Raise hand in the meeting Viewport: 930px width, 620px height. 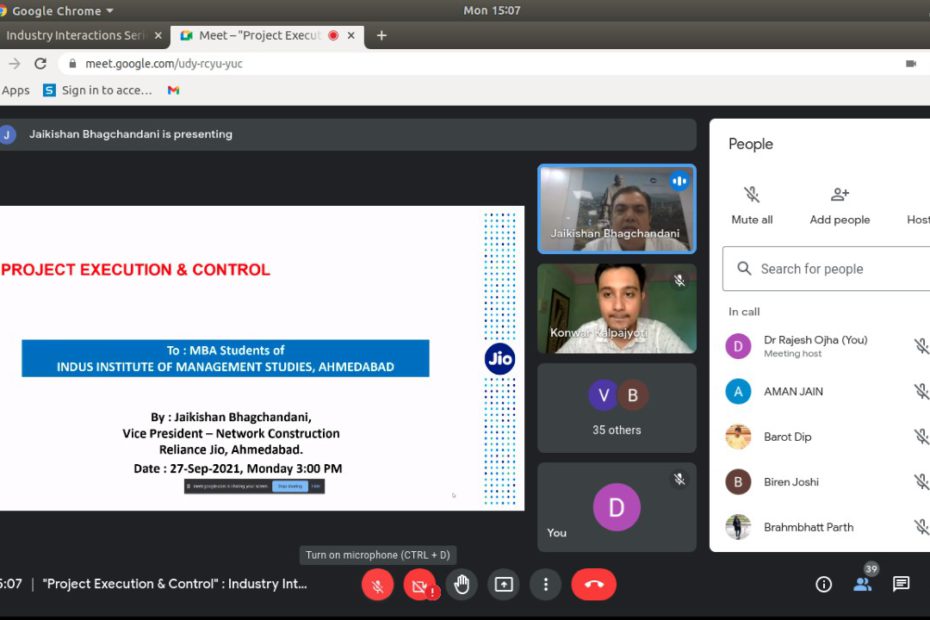461,585
